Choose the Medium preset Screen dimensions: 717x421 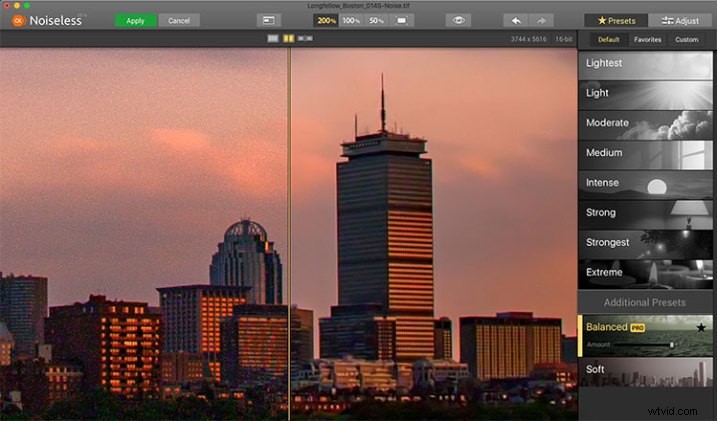click(645, 155)
